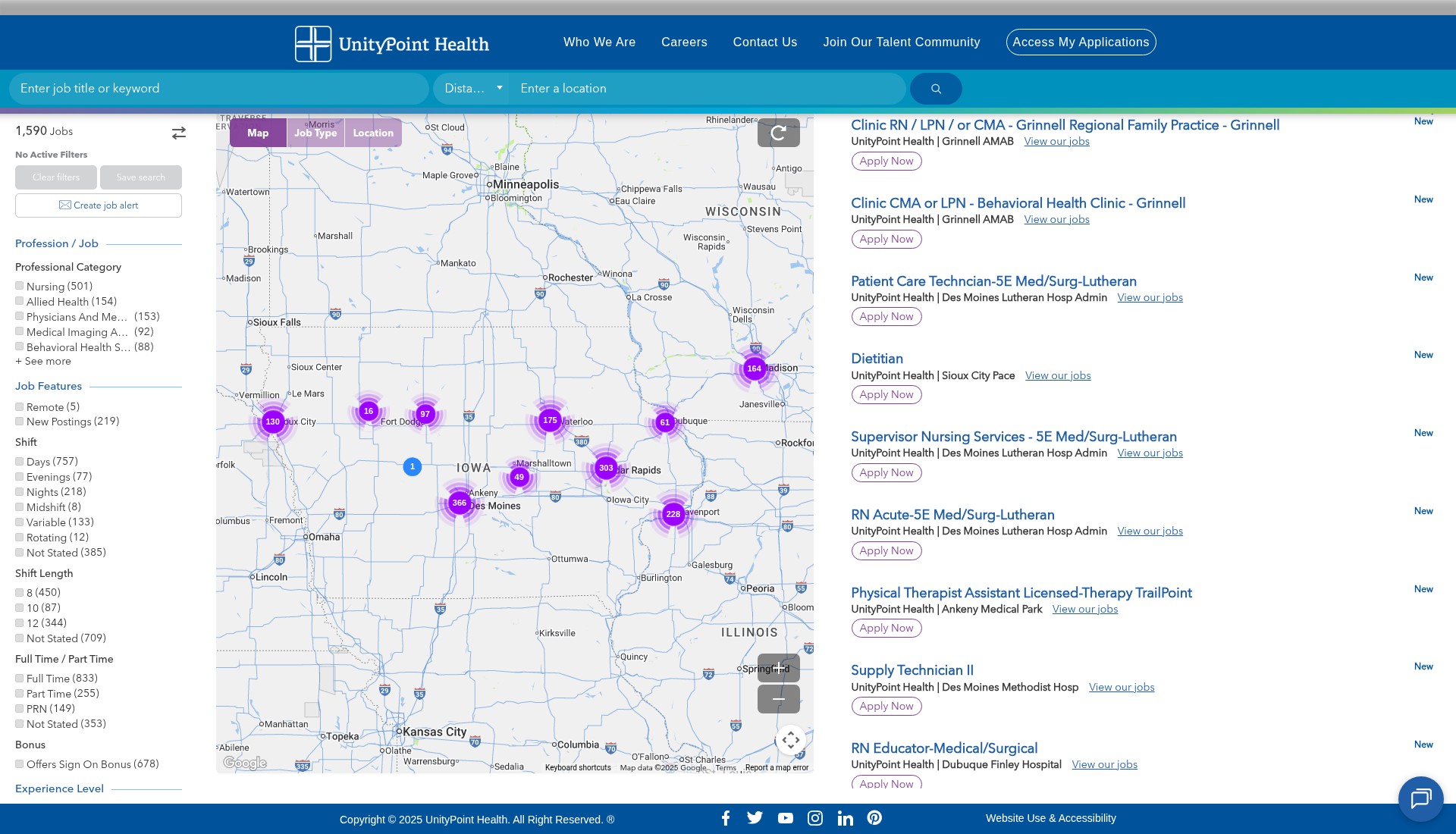This screenshot has width=1456, height=834.
Task: Open RN Educator-Medical/Surgical job title
Action: pos(944,748)
